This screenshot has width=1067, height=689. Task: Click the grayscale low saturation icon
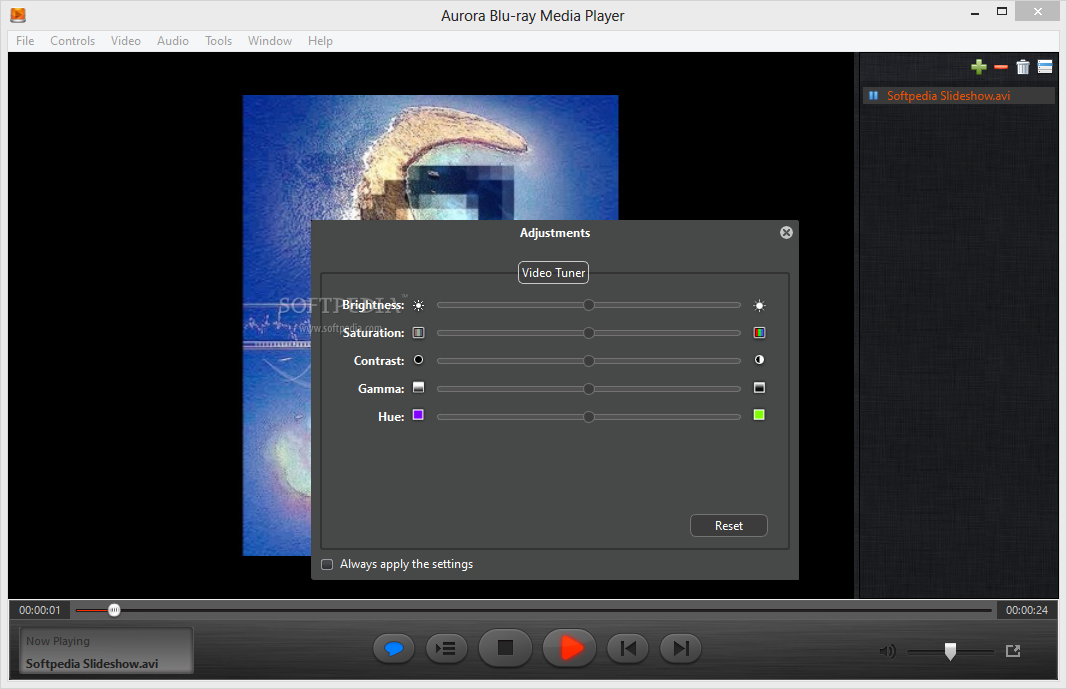[x=418, y=333]
